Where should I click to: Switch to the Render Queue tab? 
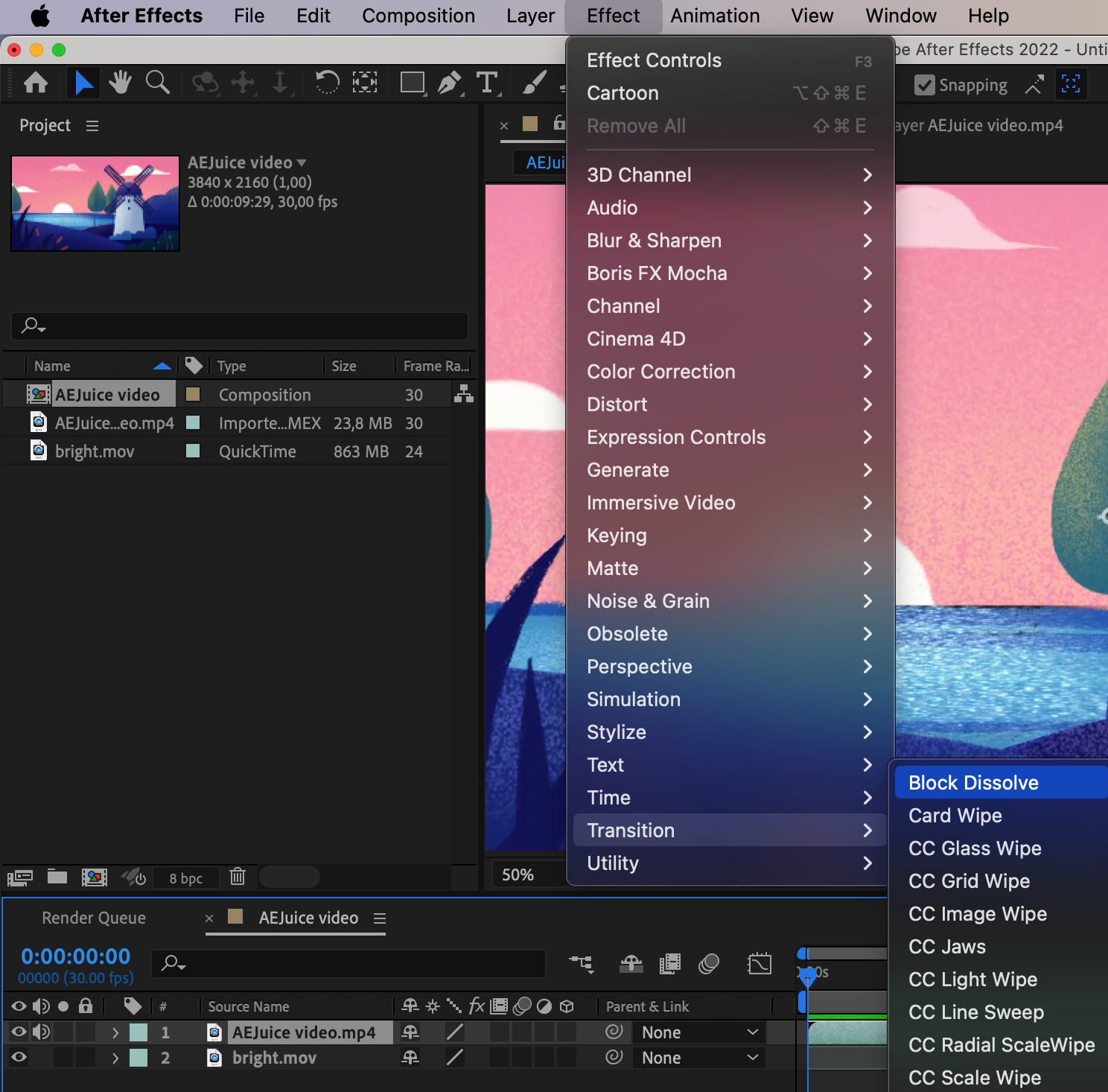click(x=94, y=918)
